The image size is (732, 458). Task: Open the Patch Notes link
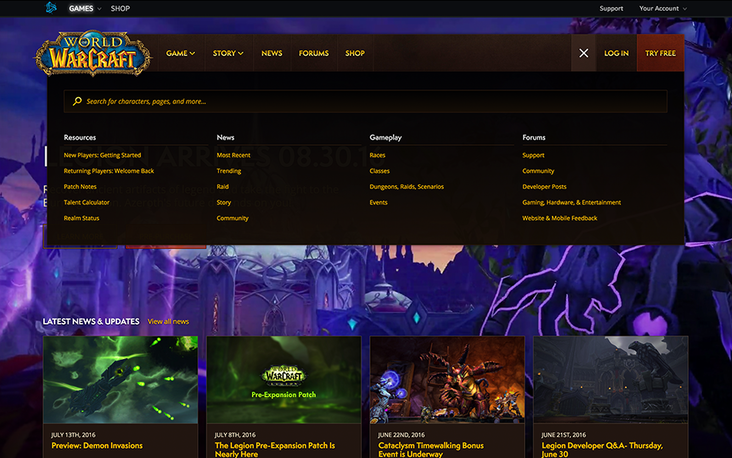click(x=80, y=186)
